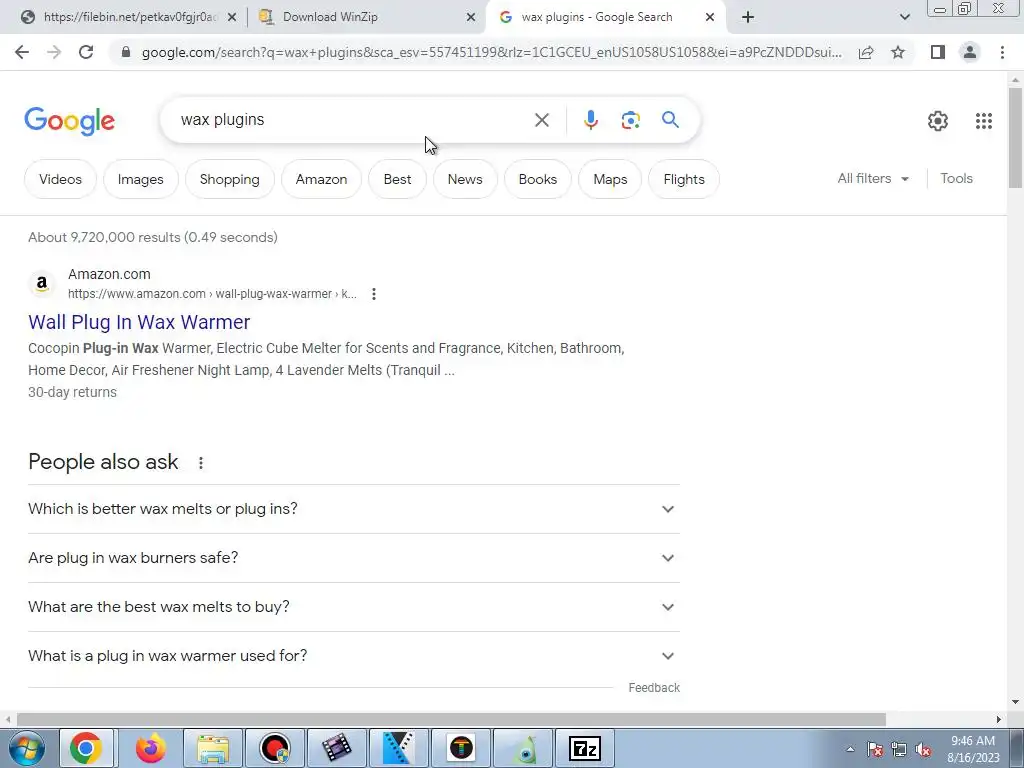Show hidden system tray icons
This screenshot has height=768, width=1024.
pyautogui.click(x=850, y=750)
